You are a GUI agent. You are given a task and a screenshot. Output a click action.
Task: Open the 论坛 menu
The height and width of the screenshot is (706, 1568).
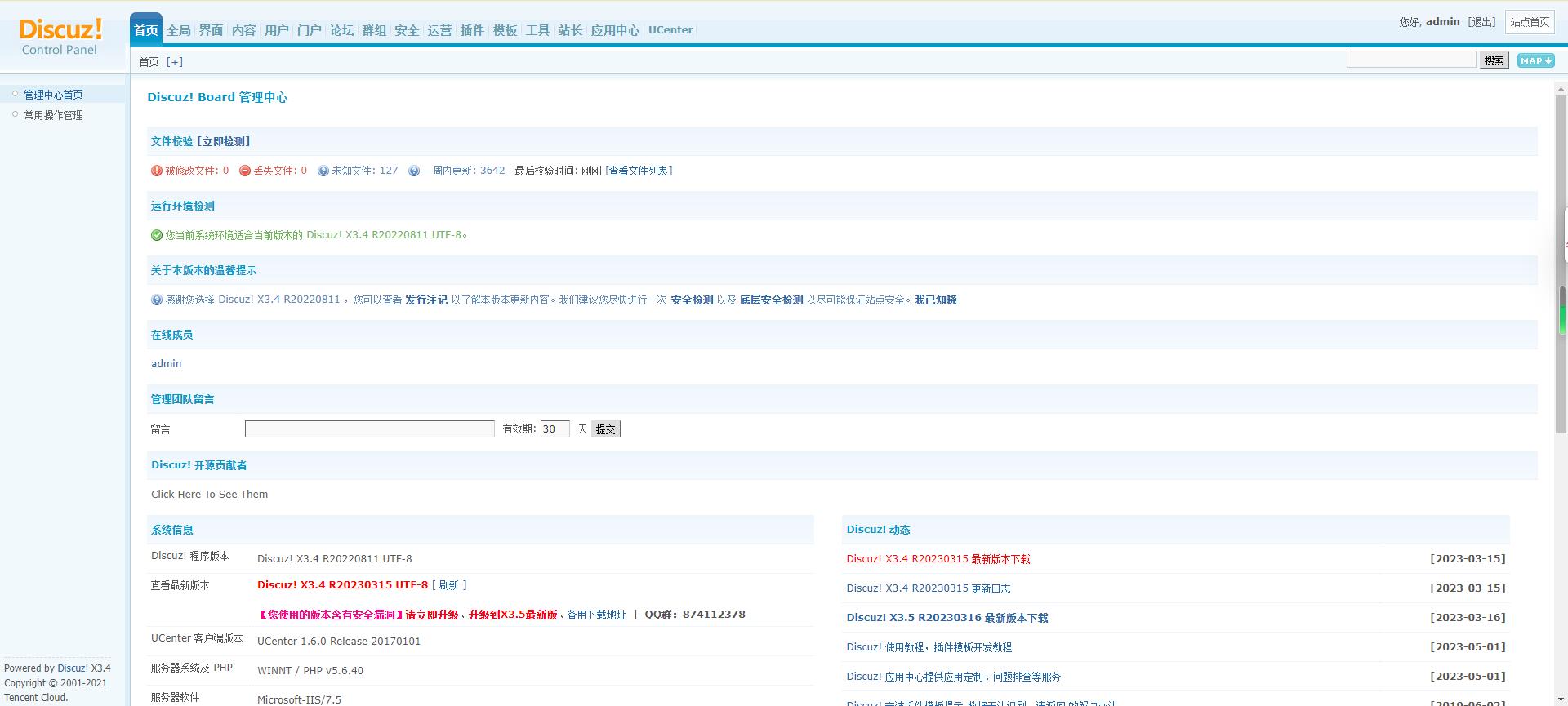pos(342,30)
